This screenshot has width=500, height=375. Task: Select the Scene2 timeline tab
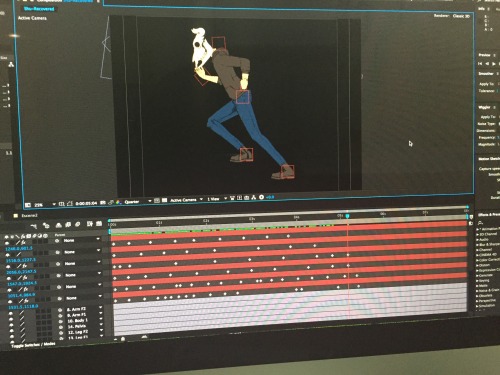[29, 216]
